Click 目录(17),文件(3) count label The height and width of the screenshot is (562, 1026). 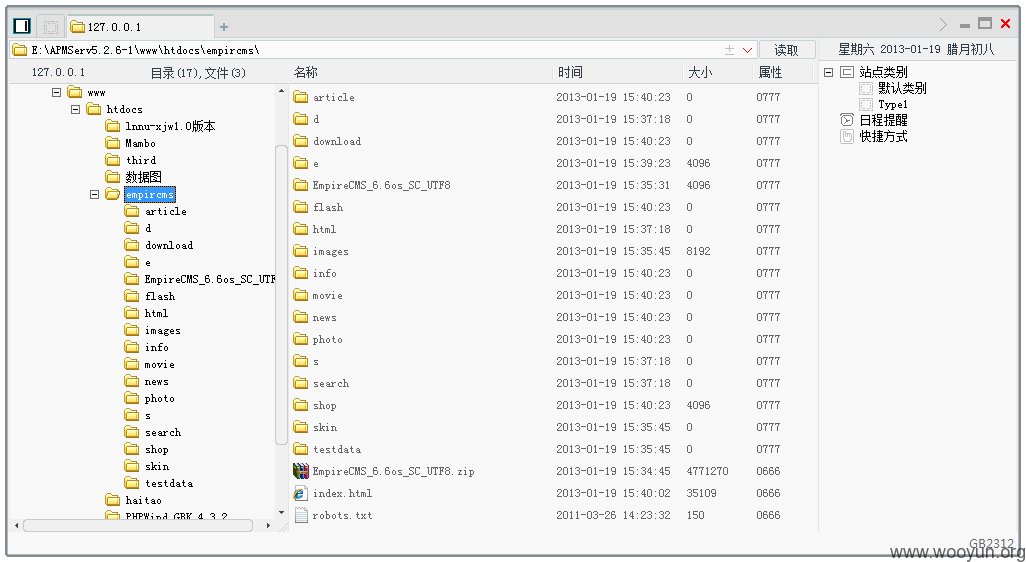tap(198, 73)
